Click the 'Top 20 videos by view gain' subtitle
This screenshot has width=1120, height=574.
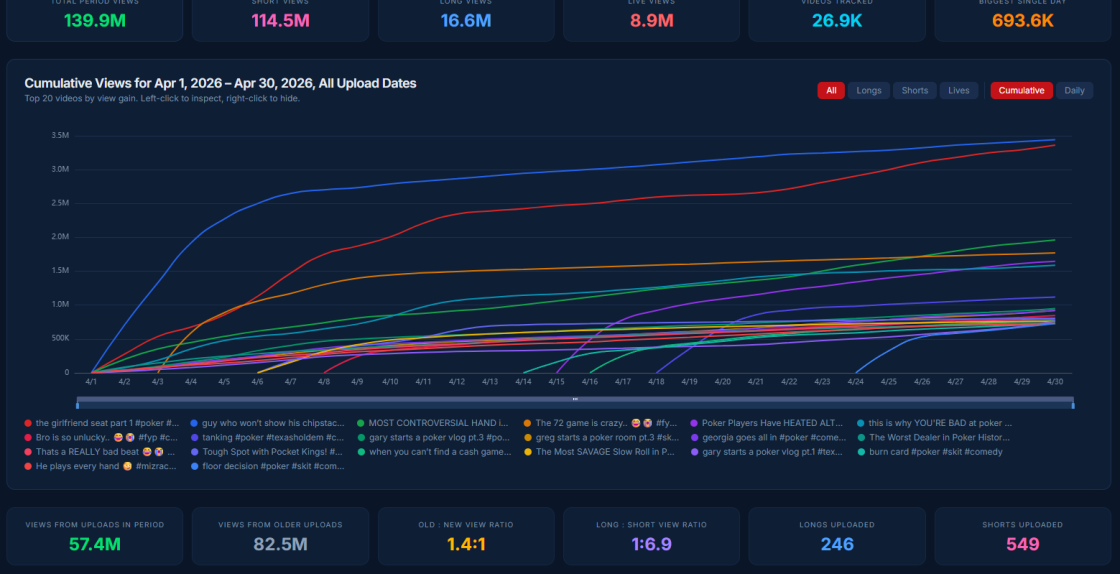pos(162,99)
